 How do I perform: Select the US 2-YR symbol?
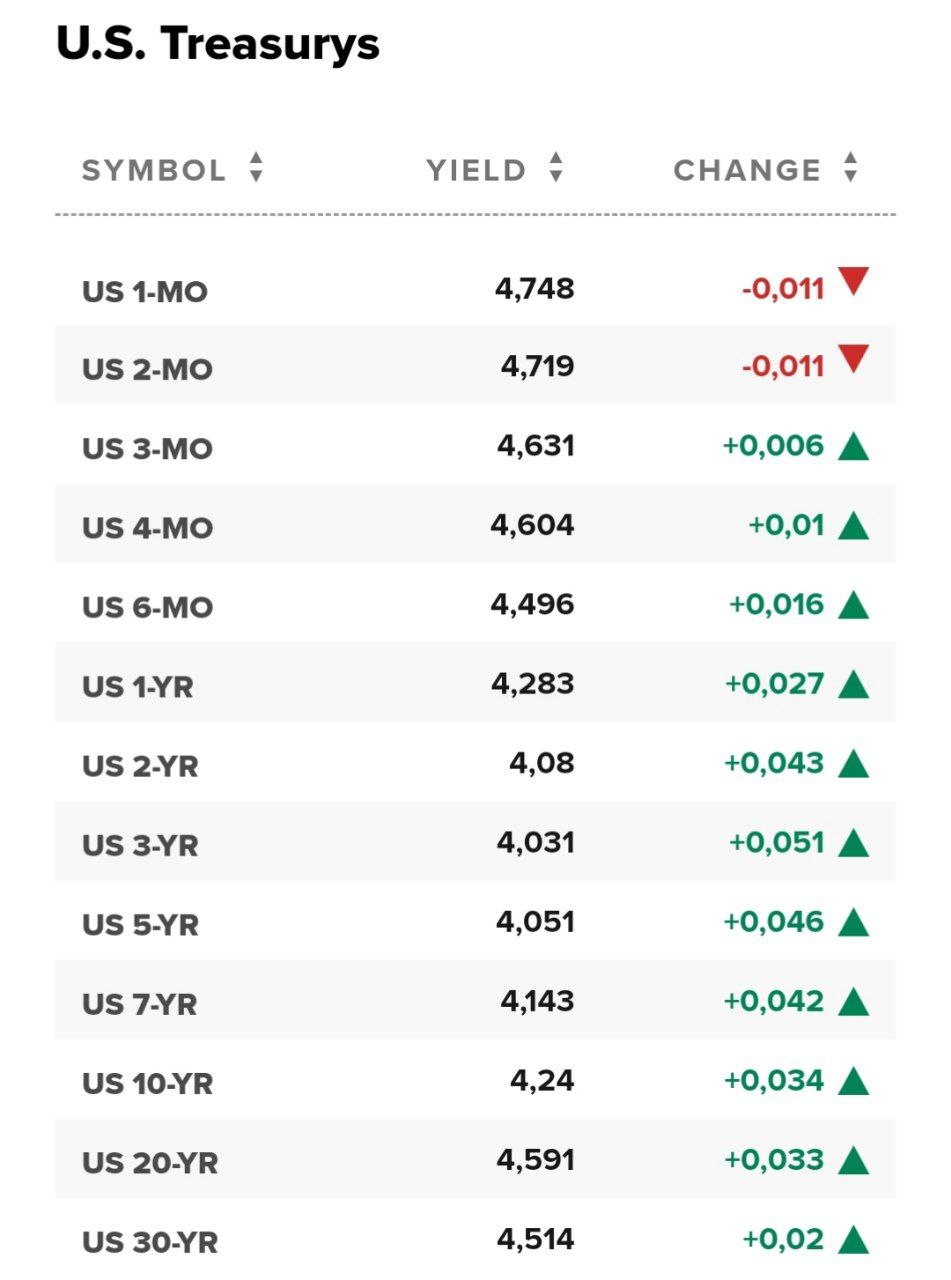[x=140, y=766]
